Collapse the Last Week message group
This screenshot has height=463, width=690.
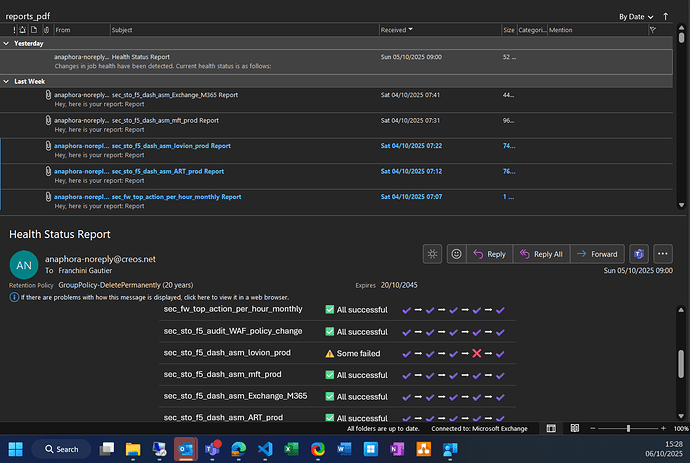pyautogui.click(x=8, y=81)
